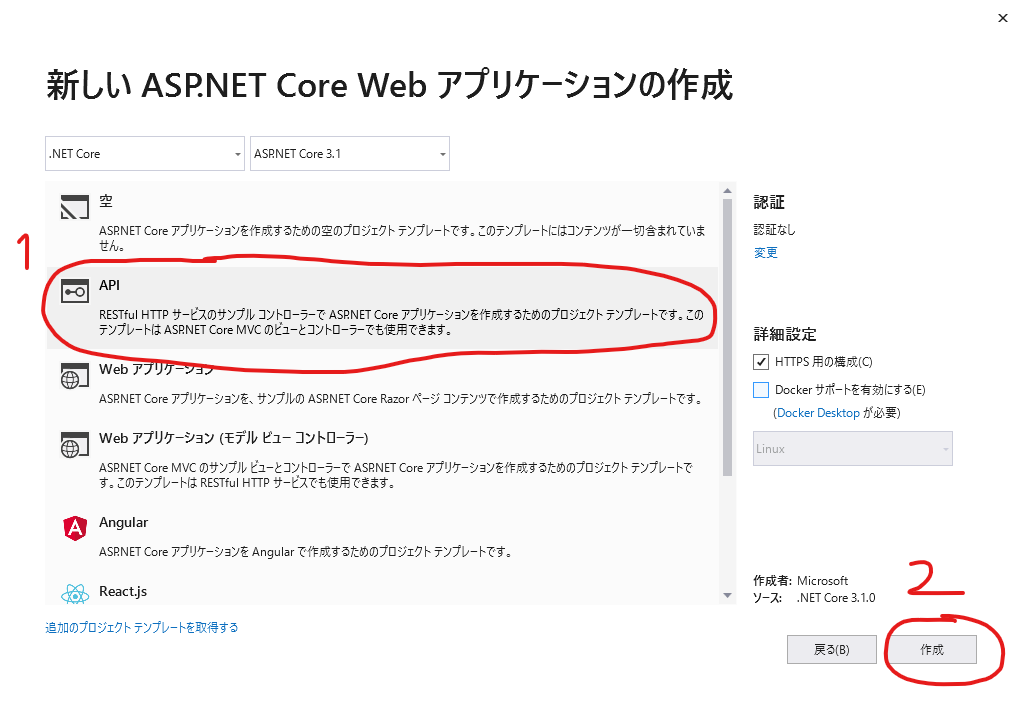Click the 作成 button to create project

[x=931, y=649]
